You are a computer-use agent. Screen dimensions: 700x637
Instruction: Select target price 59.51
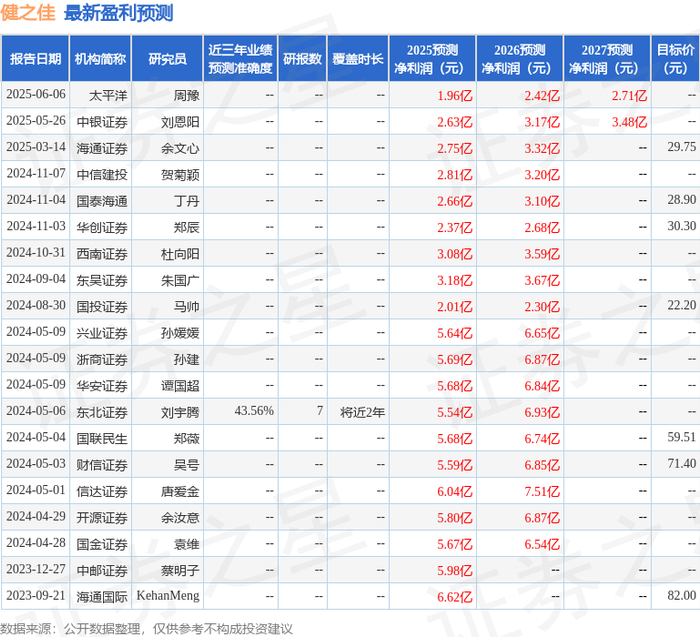(682, 437)
